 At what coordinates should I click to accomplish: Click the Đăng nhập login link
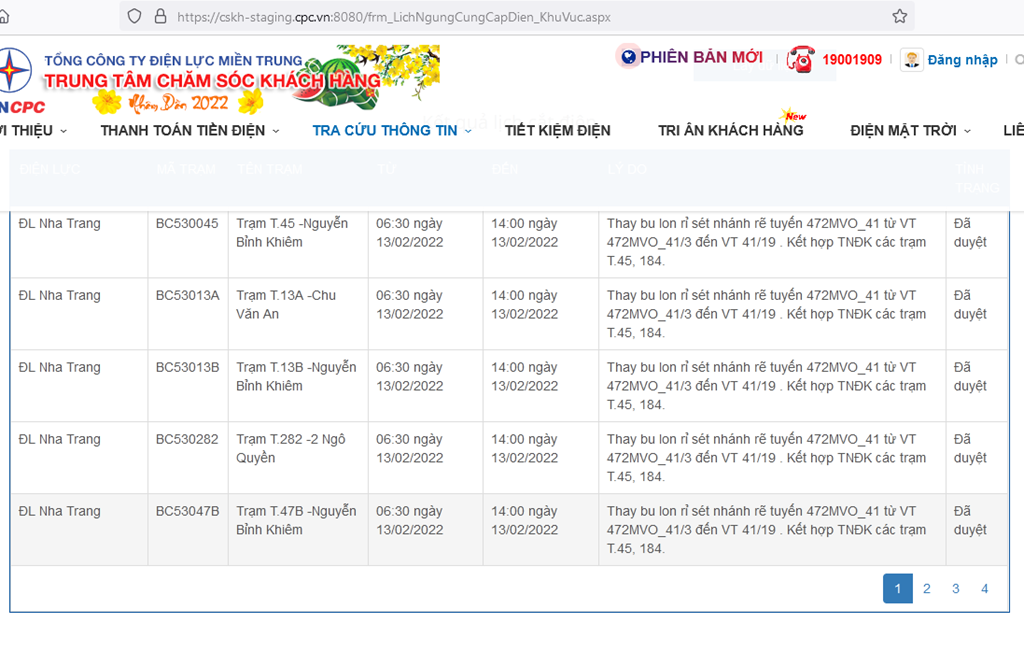(x=962, y=60)
